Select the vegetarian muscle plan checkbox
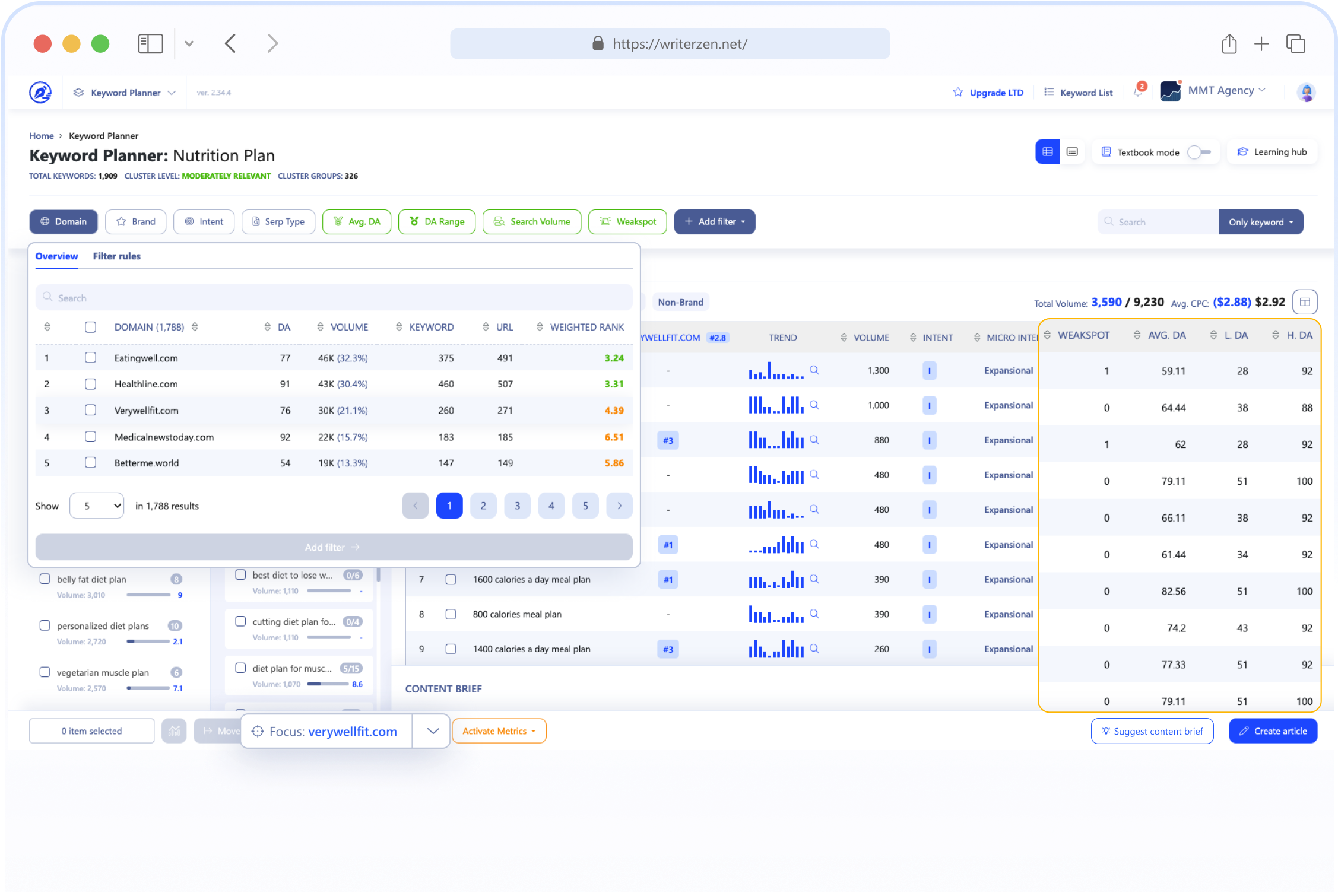Image resolution: width=1338 pixels, height=896 pixels. (x=45, y=672)
